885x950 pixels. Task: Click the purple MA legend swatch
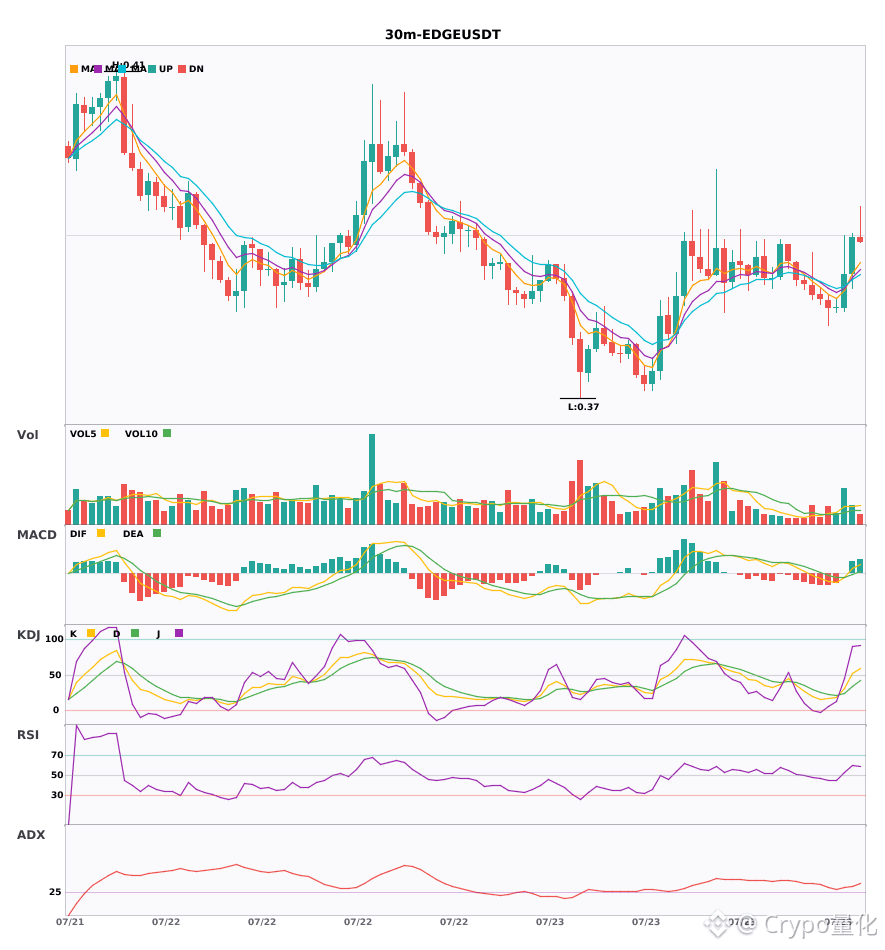pos(98,69)
